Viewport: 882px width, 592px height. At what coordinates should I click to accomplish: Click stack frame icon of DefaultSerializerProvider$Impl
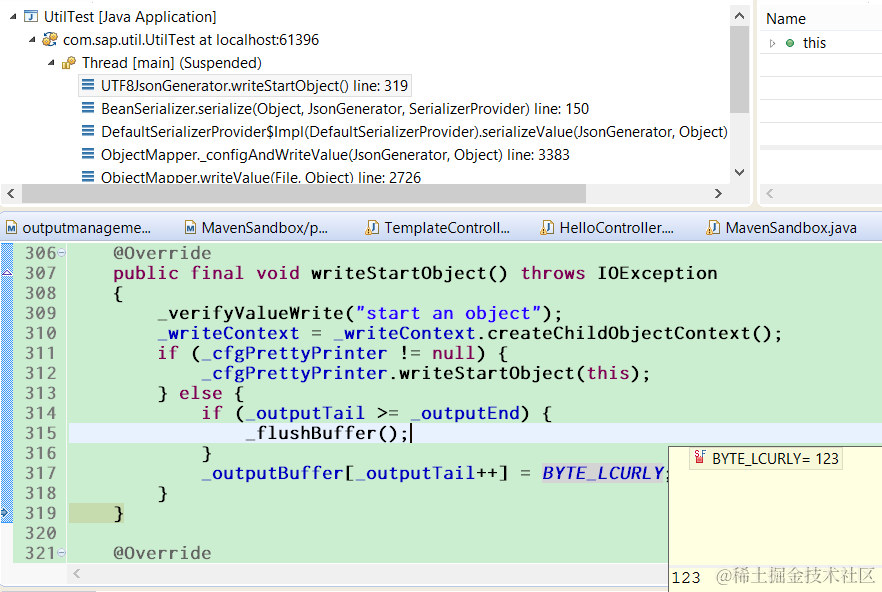(88, 131)
